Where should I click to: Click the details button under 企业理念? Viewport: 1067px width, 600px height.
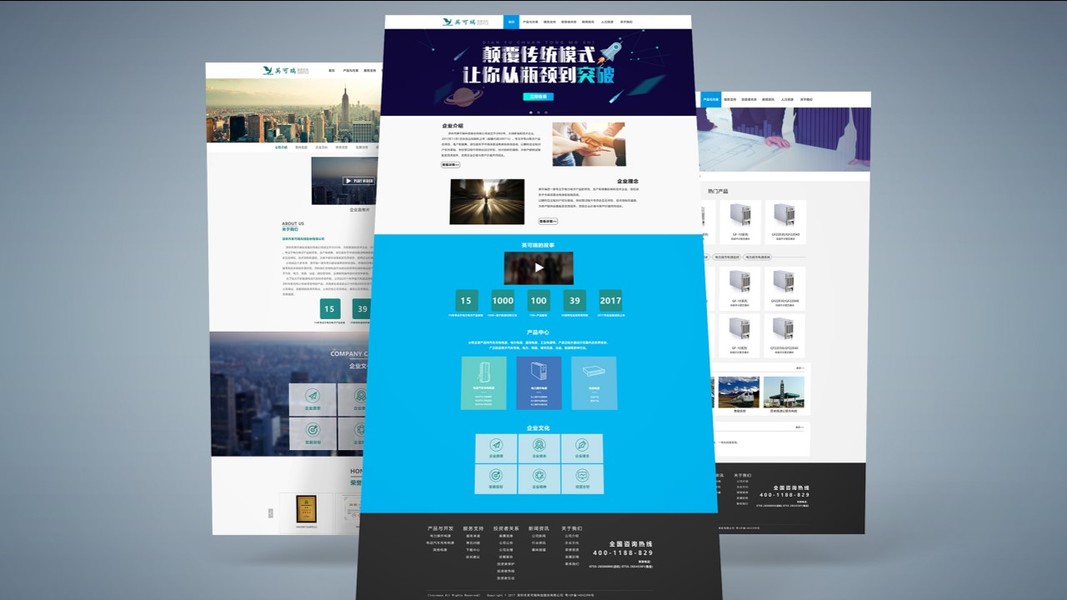click(548, 221)
